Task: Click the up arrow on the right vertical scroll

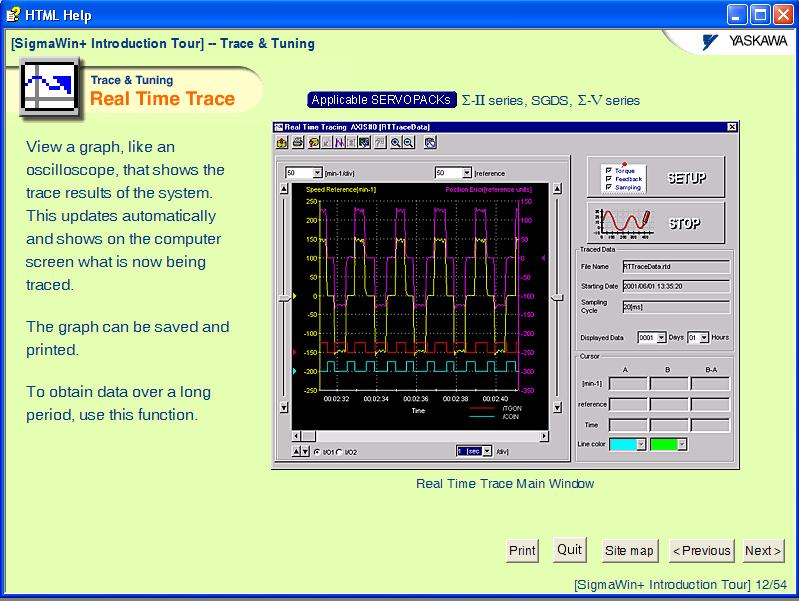Action: click(557, 189)
